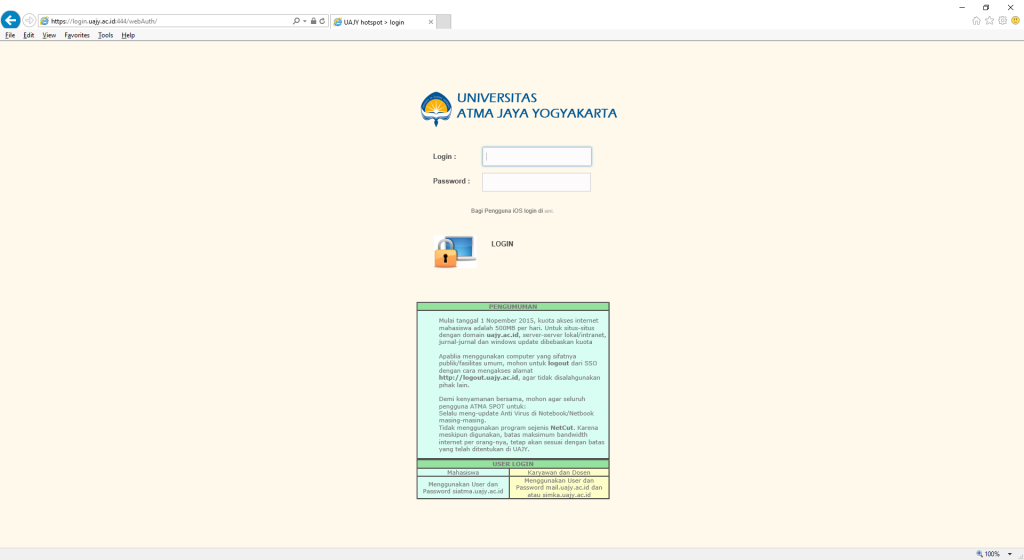This screenshot has height=560, width=1024.
Task: Click the page icon in the address bar
Action: tap(44, 22)
